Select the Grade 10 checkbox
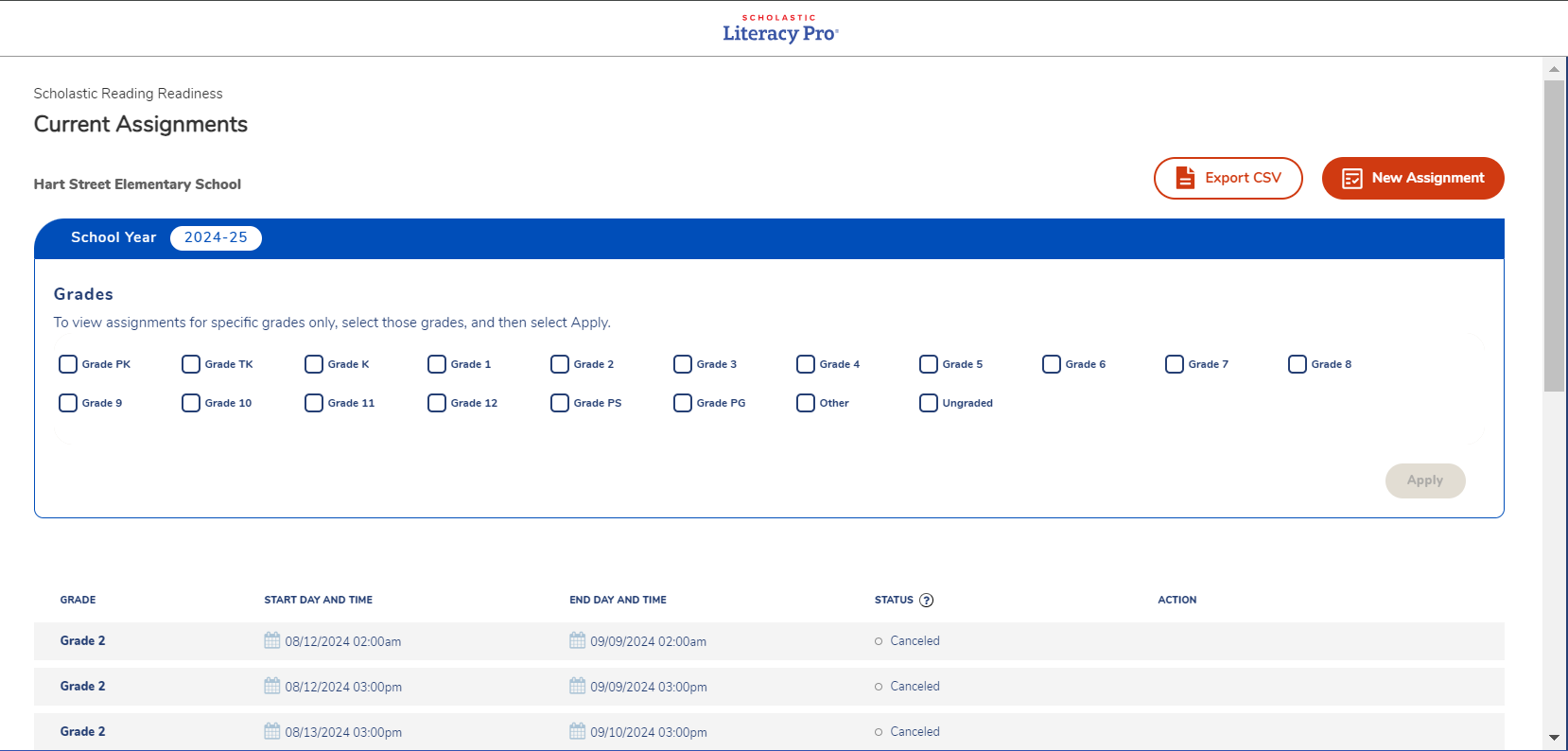Image resolution: width=1568 pixels, height=751 pixels. 191,403
